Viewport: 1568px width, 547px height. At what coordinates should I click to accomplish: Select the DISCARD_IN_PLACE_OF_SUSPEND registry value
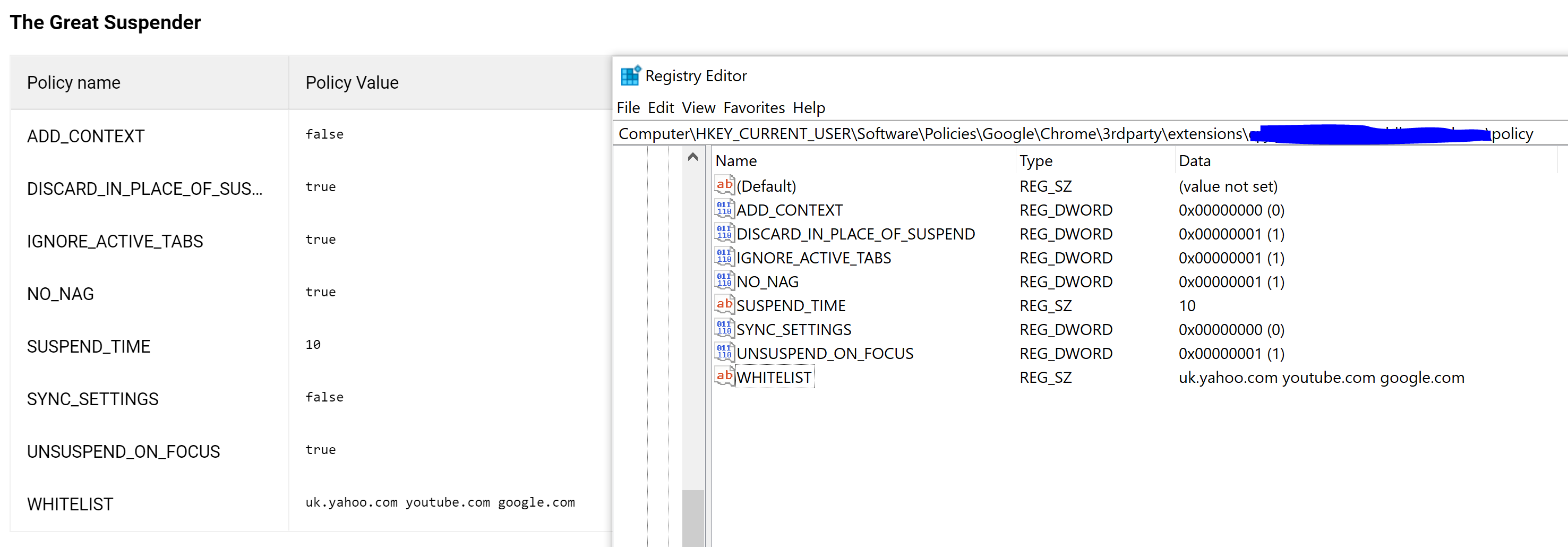click(856, 234)
